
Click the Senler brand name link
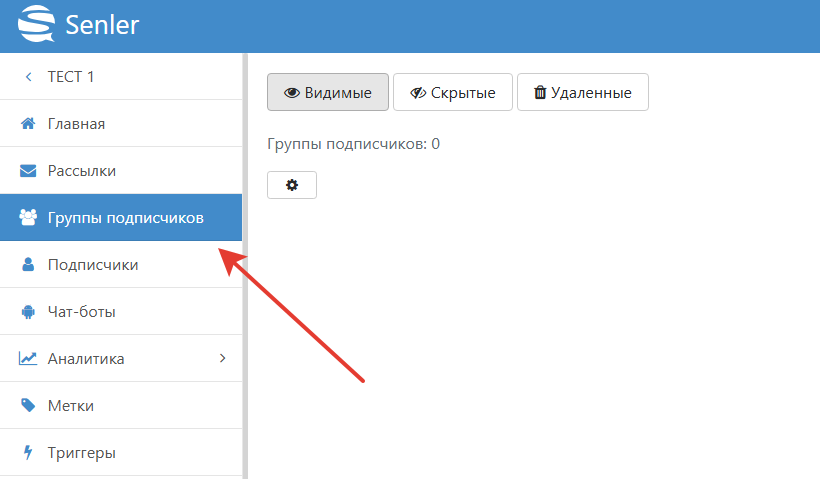[x=101, y=25]
